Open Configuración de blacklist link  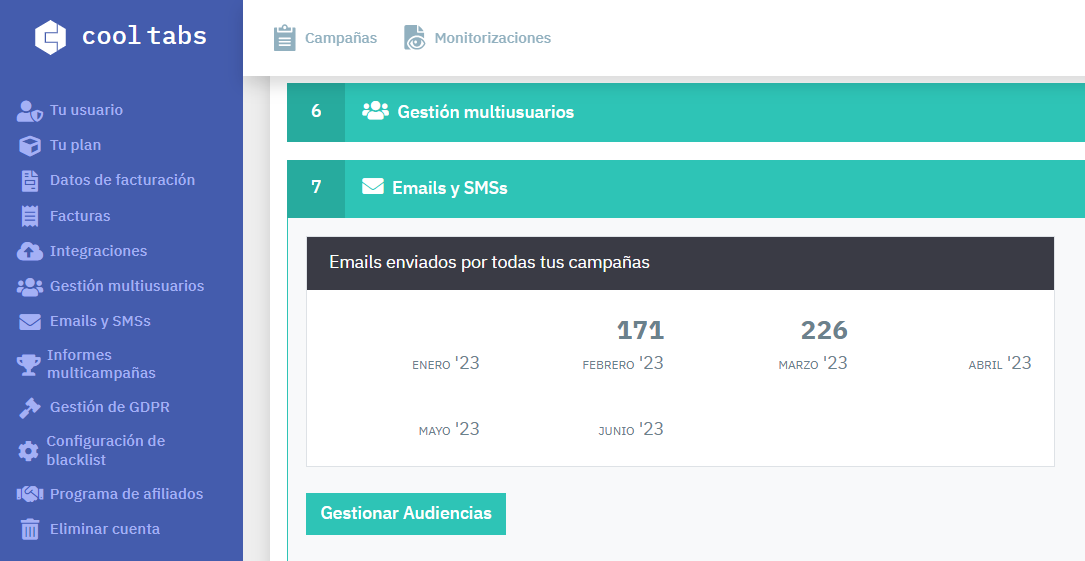[x=105, y=450]
